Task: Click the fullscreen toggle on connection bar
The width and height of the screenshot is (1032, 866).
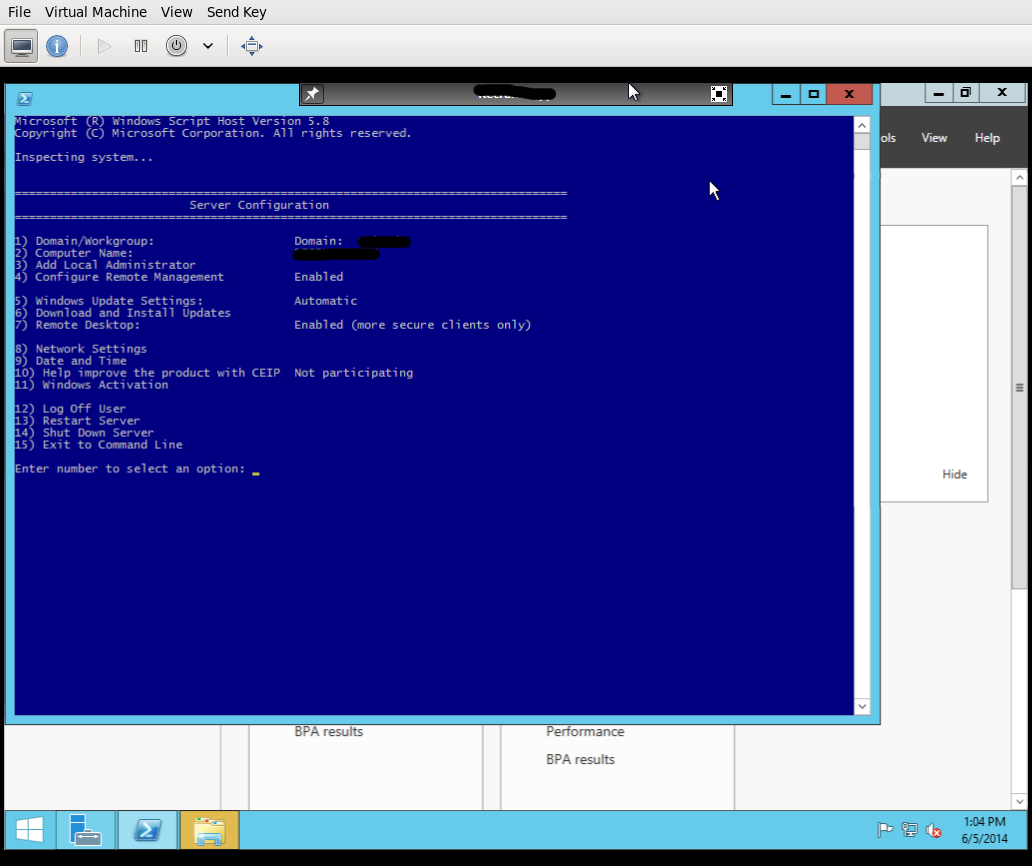Action: pyautogui.click(x=719, y=94)
